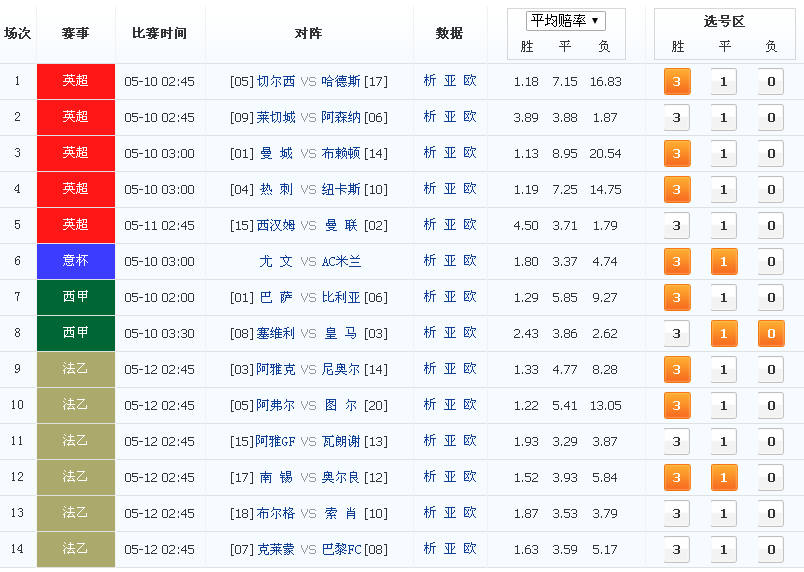The height and width of the screenshot is (572, 804).
Task: Deselect win (3) for match 10 阿弗尔
Action: pyautogui.click(x=677, y=406)
